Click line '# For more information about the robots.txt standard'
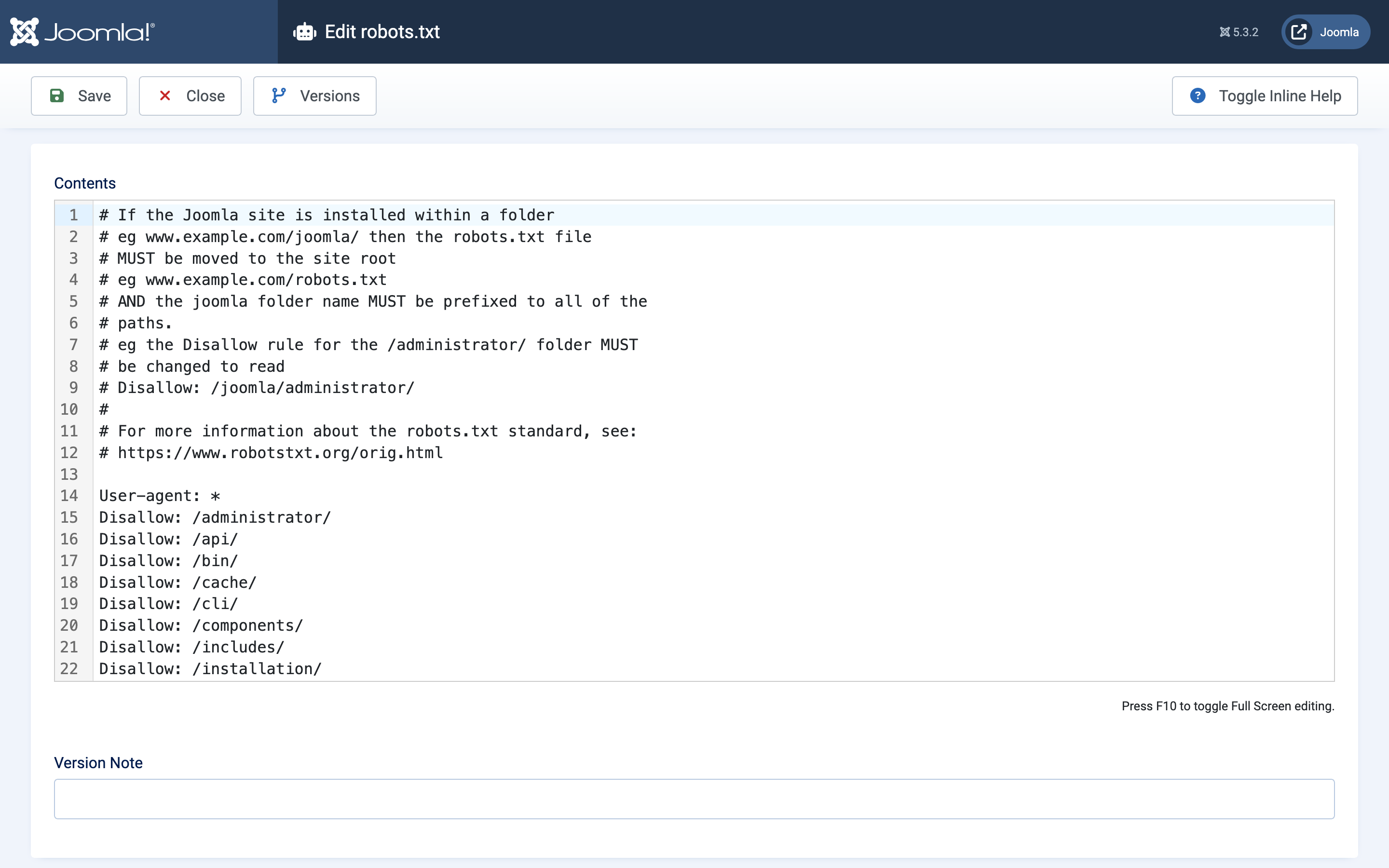This screenshot has width=1389, height=868. pyautogui.click(x=368, y=431)
